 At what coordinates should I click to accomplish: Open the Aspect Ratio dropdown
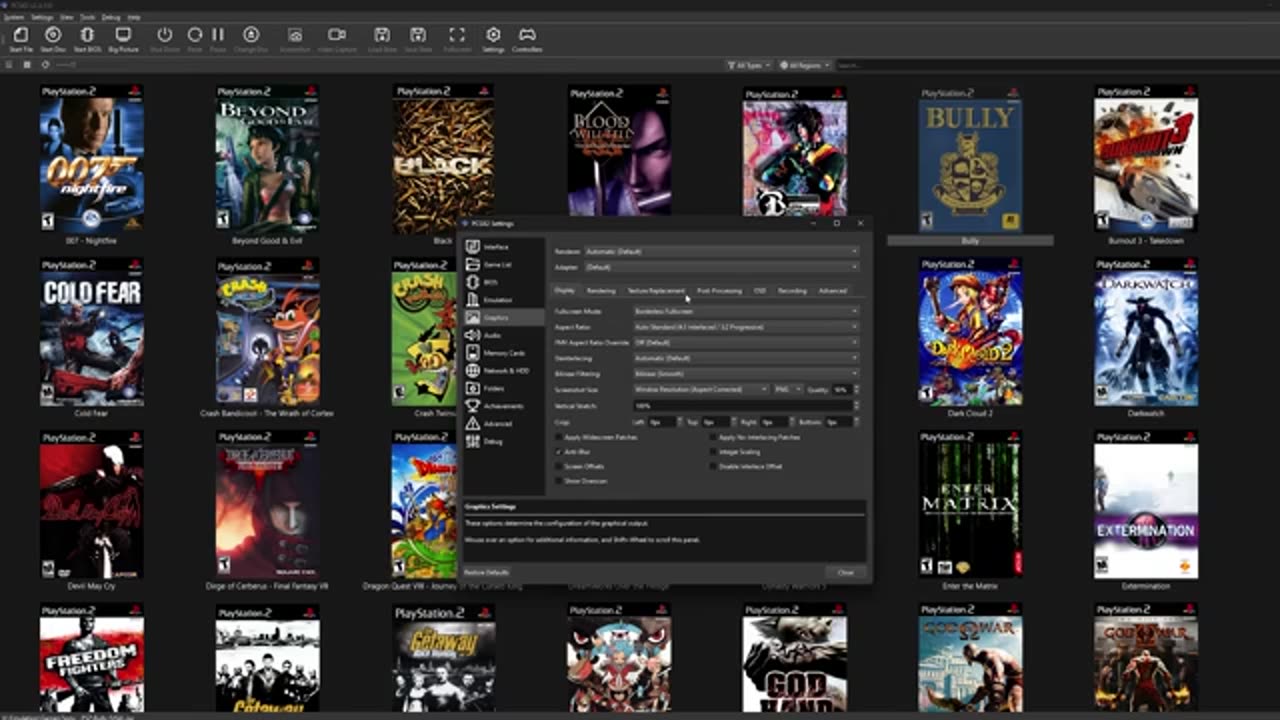[x=746, y=327]
